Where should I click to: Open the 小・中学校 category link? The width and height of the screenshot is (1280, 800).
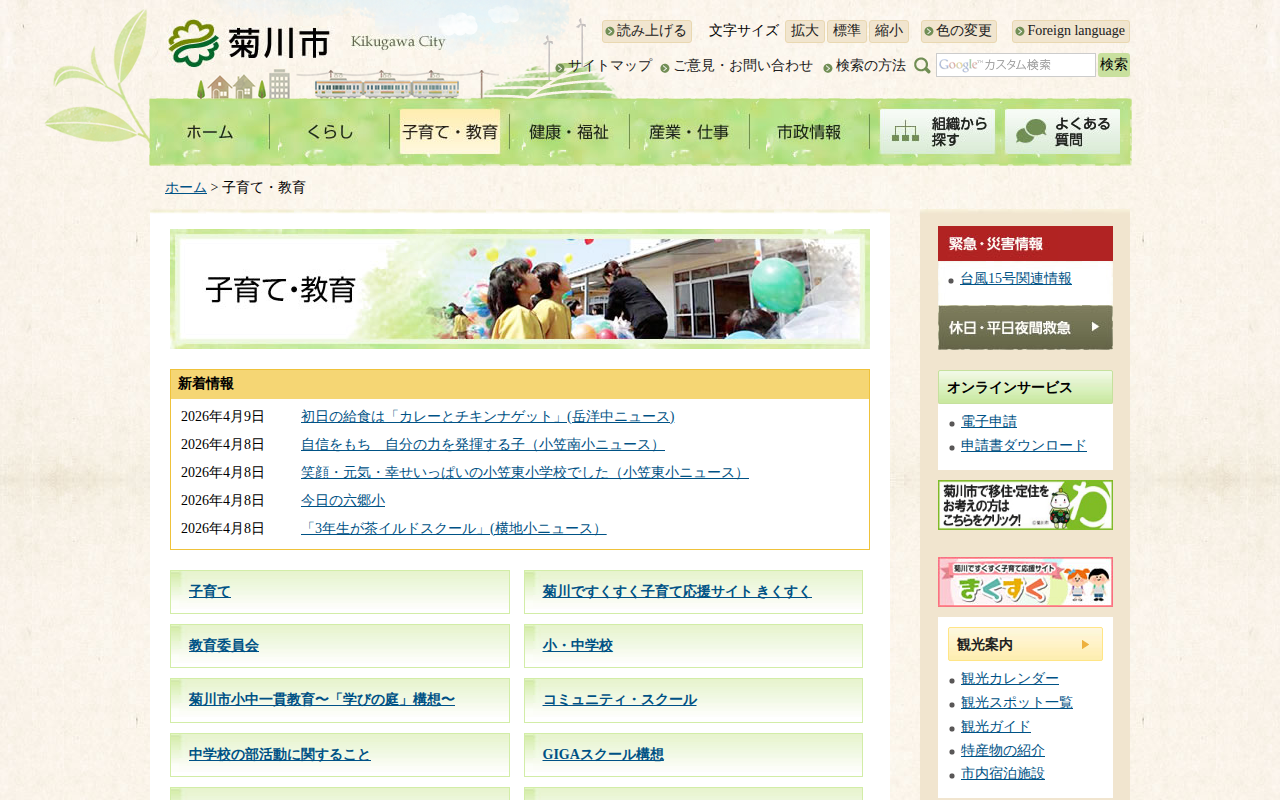click(578, 646)
